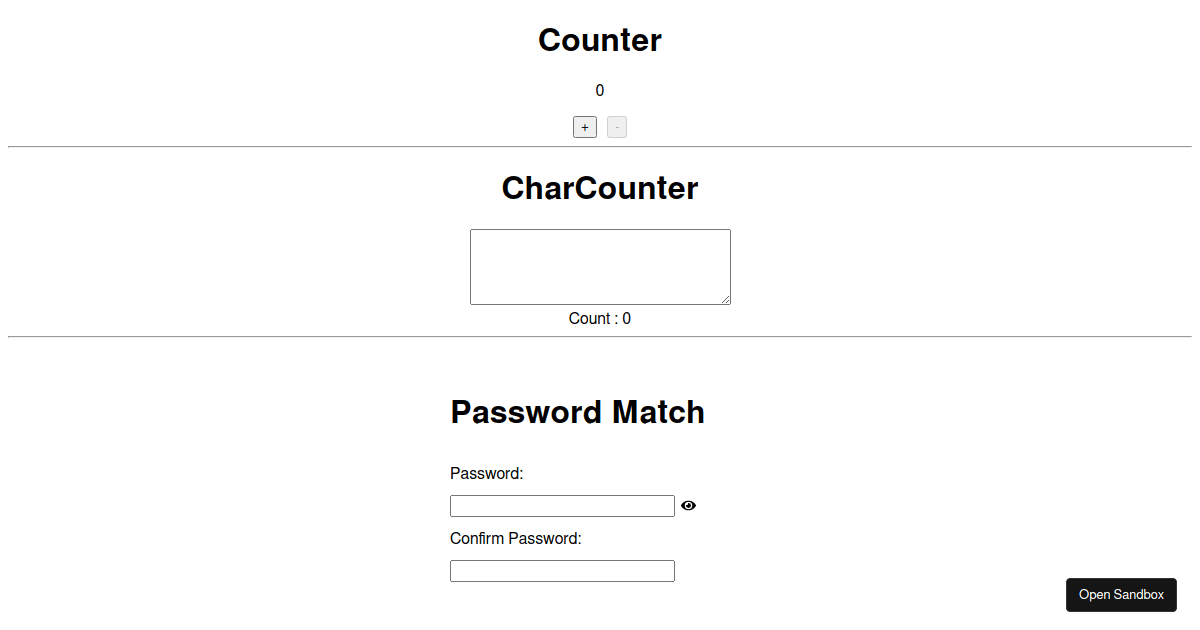This screenshot has width=1200, height=630.
Task: Tap the "+" stepper under Counter
Action: click(585, 127)
